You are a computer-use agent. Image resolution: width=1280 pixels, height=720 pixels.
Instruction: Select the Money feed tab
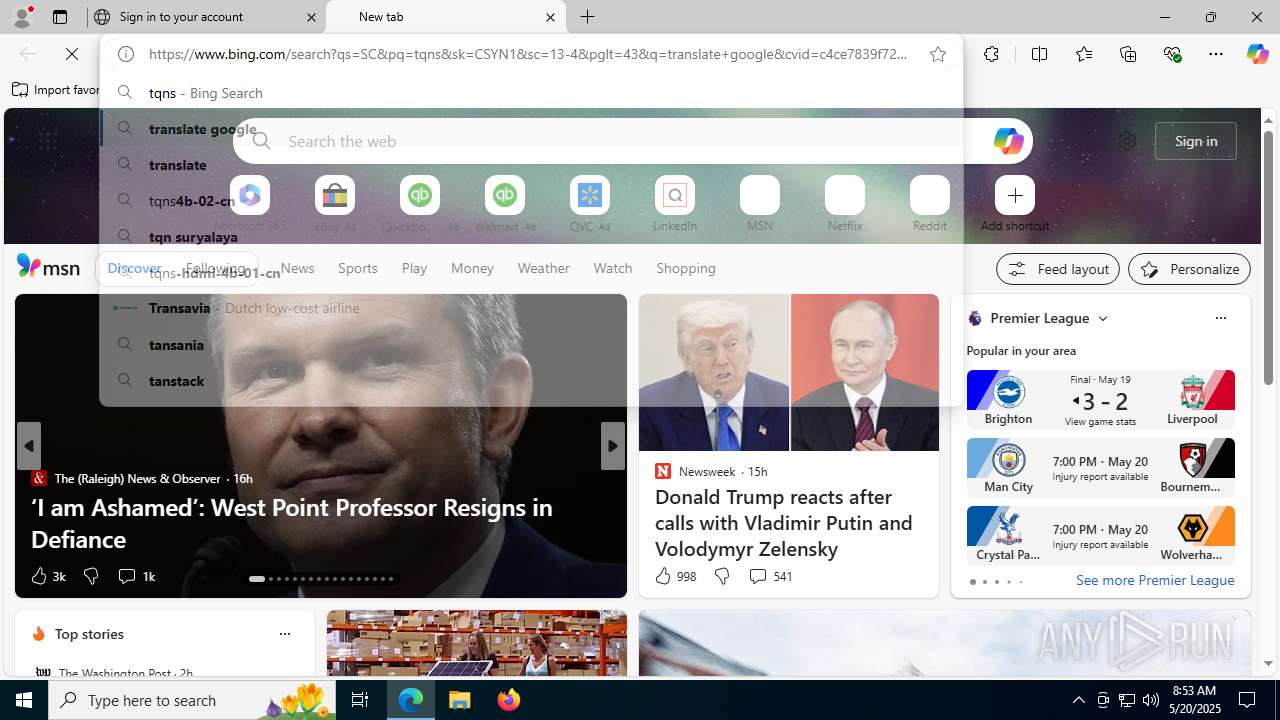[472, 268]
